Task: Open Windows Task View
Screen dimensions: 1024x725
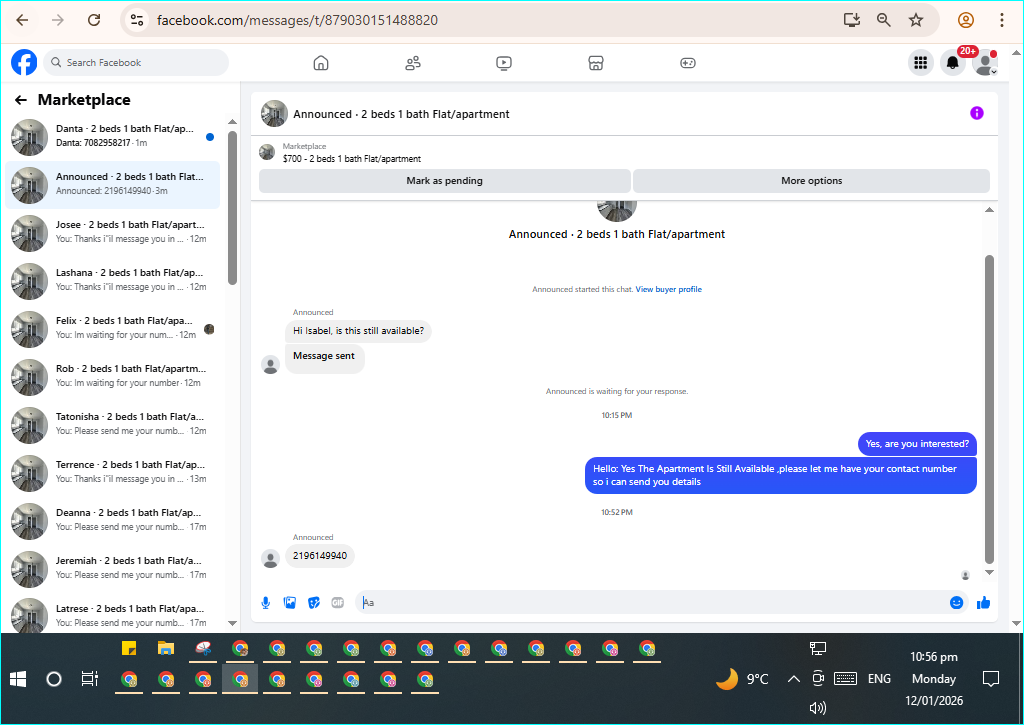Action: 89,679
